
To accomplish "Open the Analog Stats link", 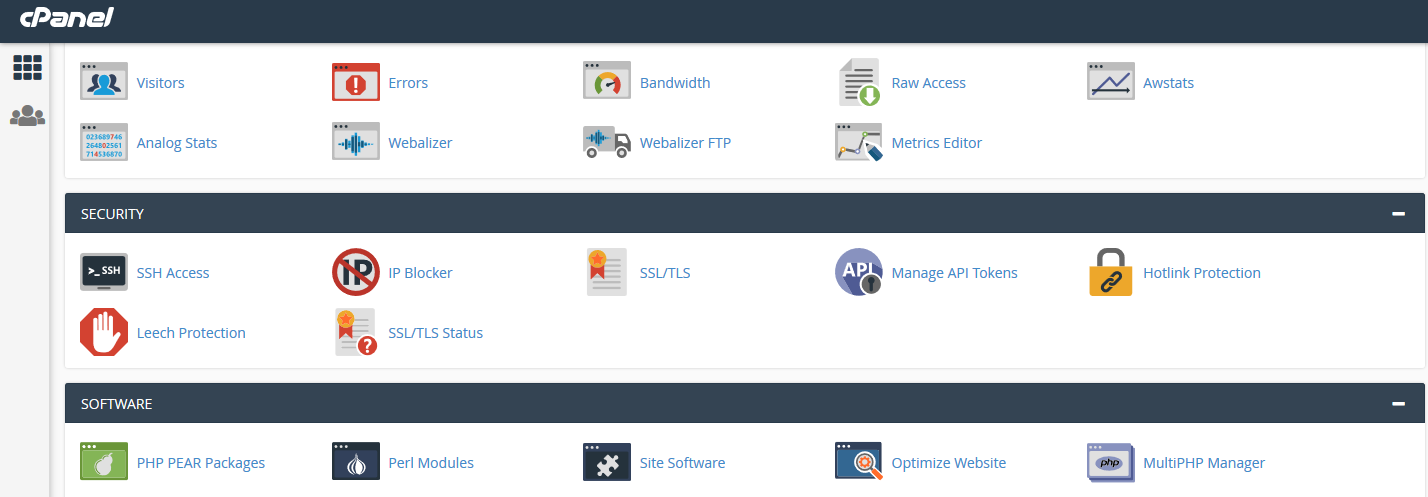I will click(177, 143).
